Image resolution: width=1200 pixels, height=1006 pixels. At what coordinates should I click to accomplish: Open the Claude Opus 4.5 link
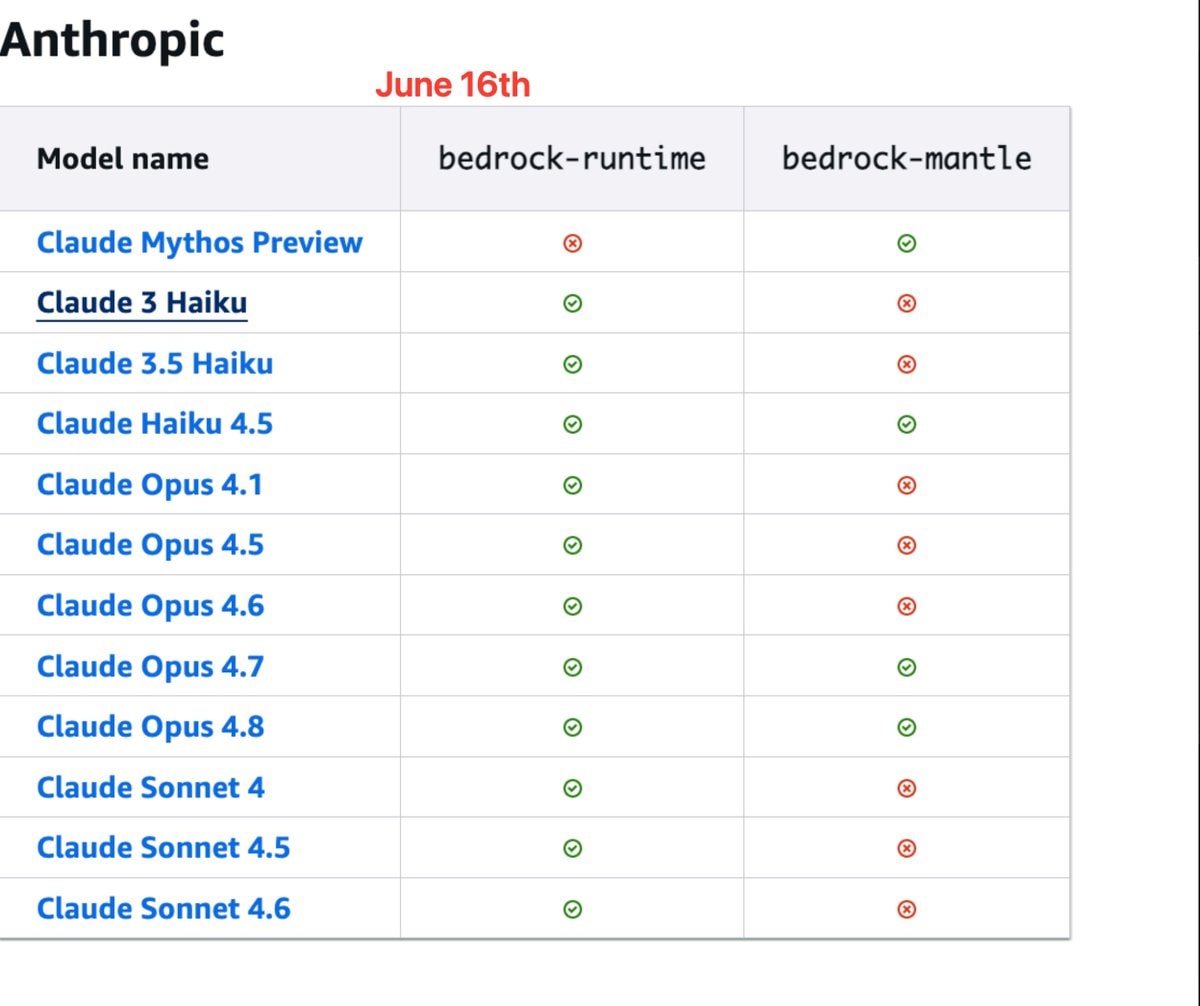pyautogui.click(x=150, y=545)
